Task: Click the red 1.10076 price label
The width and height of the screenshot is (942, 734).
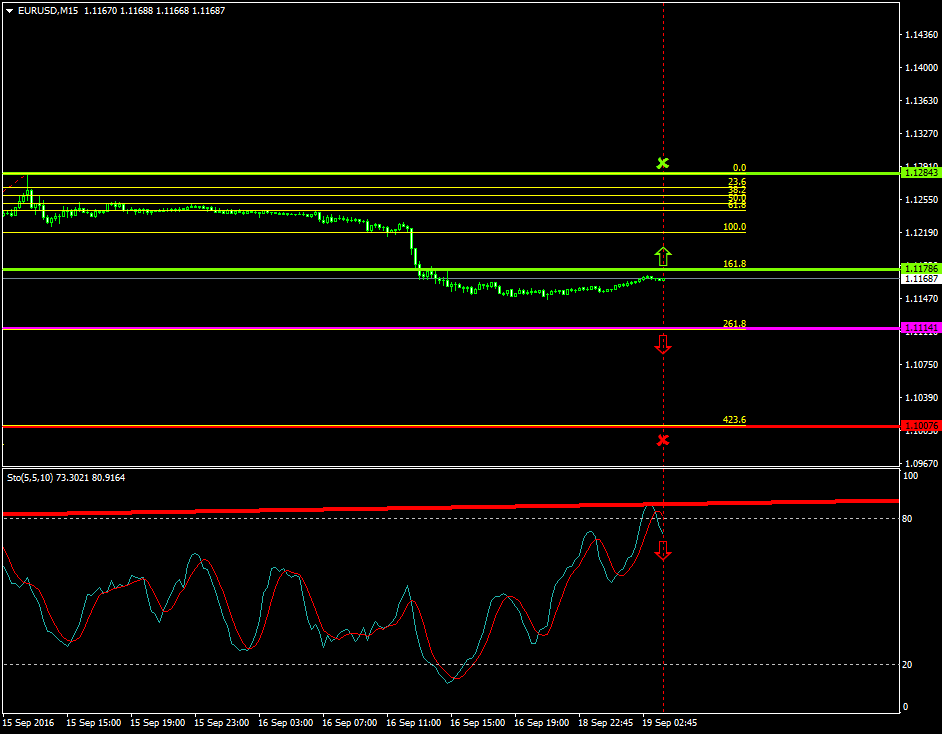Action: click(x=920, y=426)
